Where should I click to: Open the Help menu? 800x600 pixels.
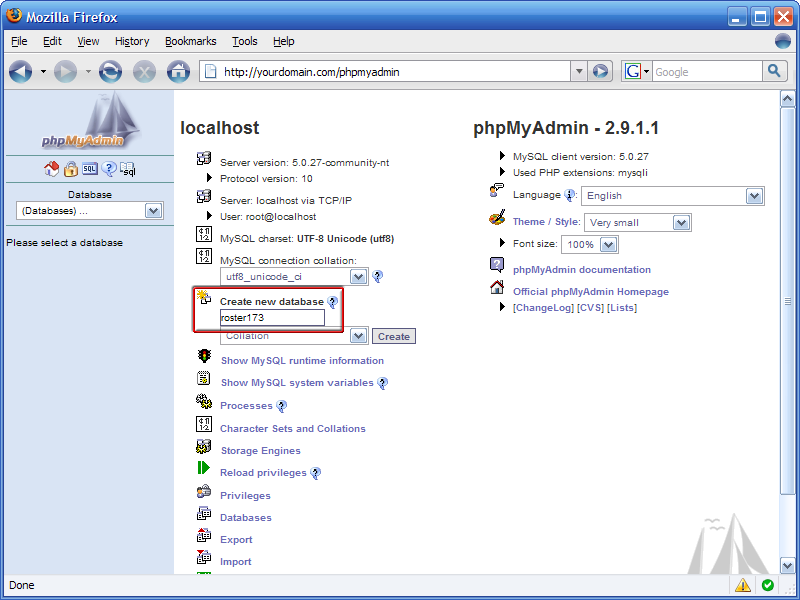(x=284, y=41)
